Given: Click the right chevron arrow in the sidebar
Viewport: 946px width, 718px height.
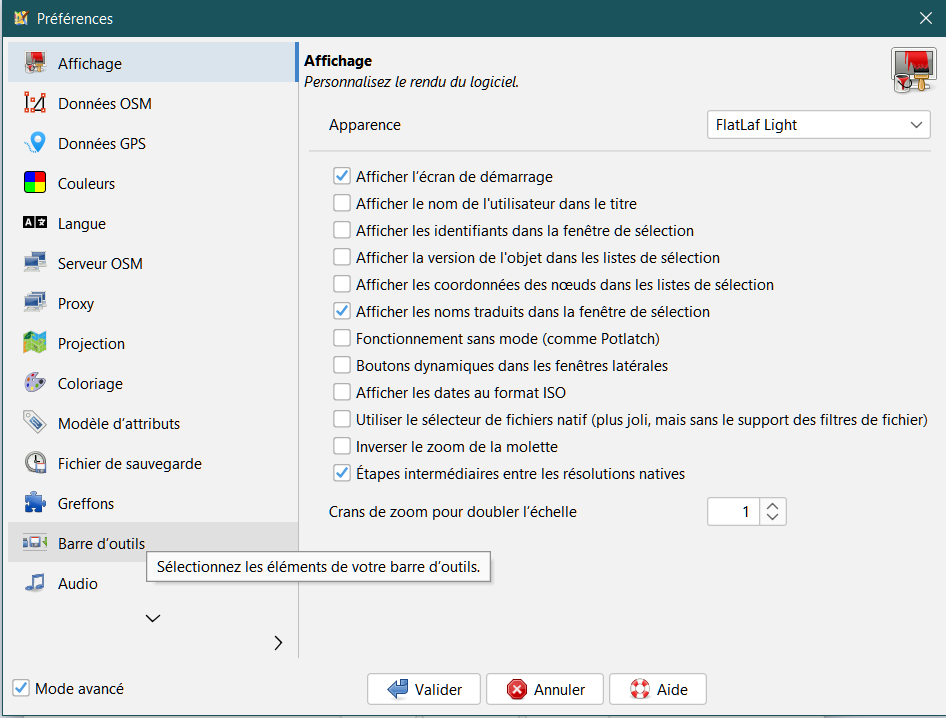Looking at the screenshot, I should tap(278, 643).
